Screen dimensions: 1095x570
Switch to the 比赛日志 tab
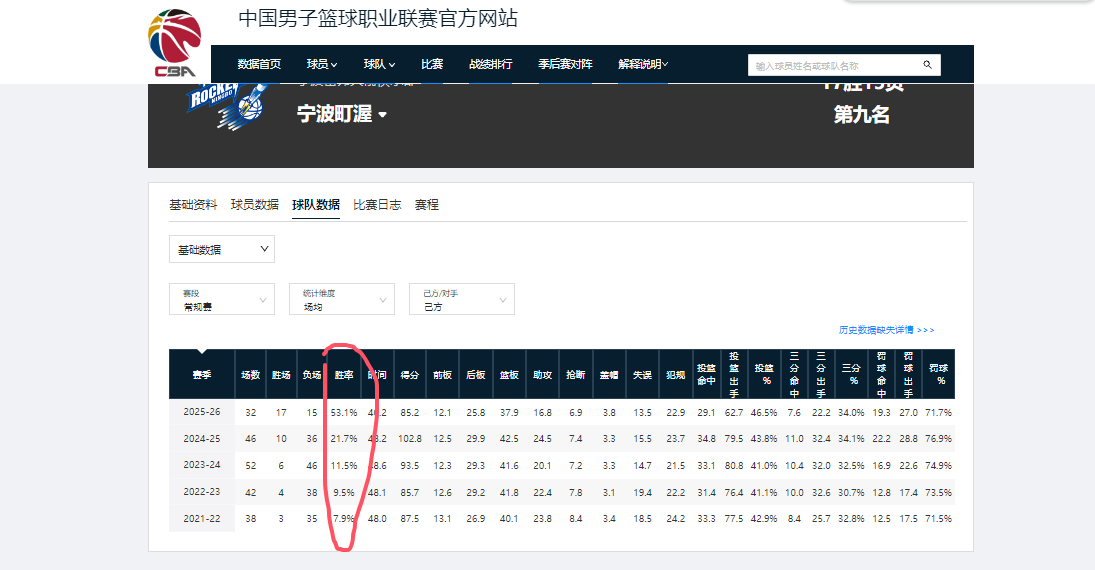point(377,205)
